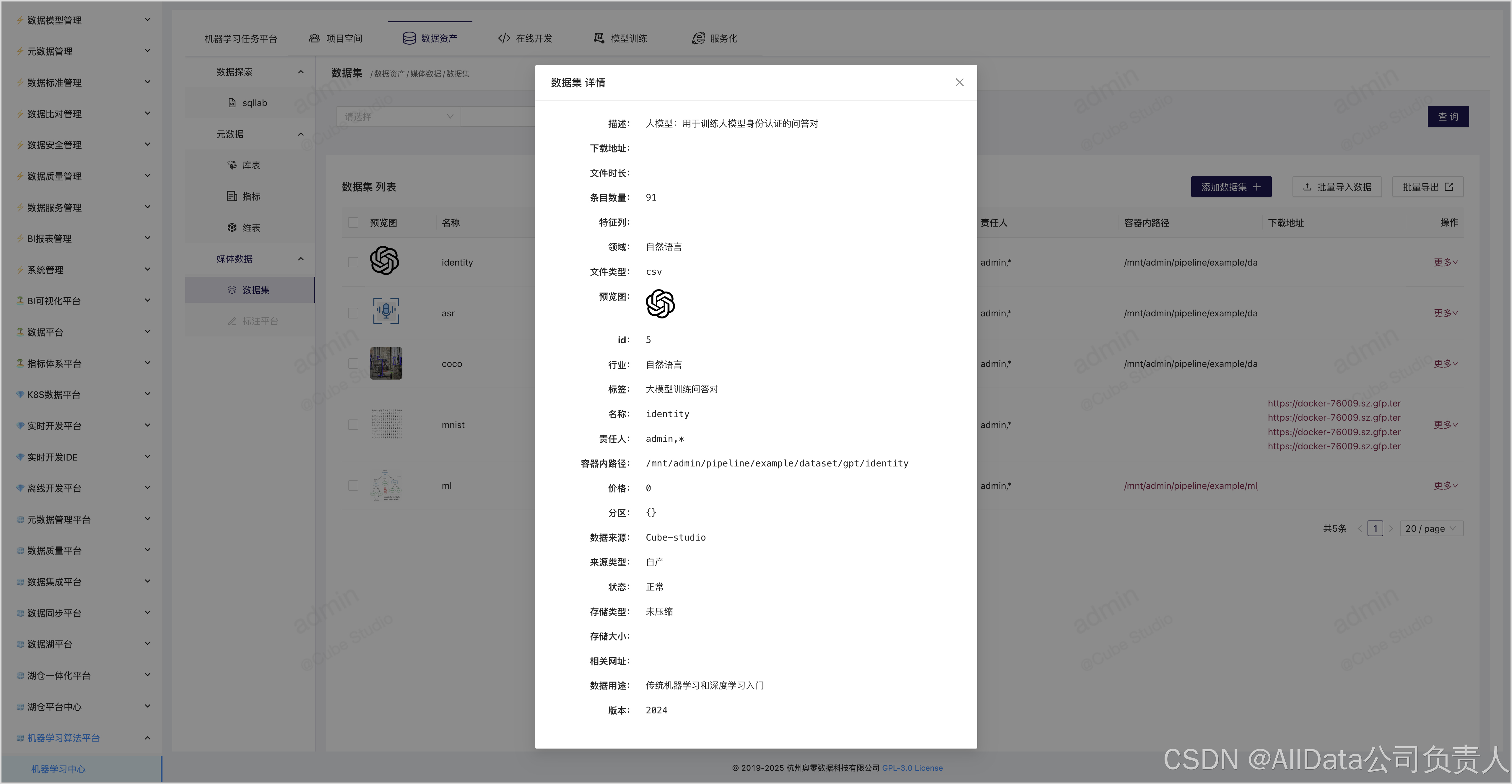Viewport: 1512px width, 784px height.
Task: Check the ml row checkbox
Action: coord(353,486)
